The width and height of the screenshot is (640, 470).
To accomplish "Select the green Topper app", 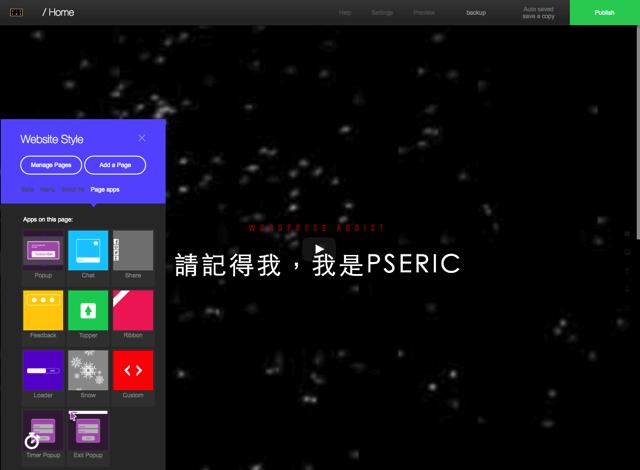I will coord(88,310).
